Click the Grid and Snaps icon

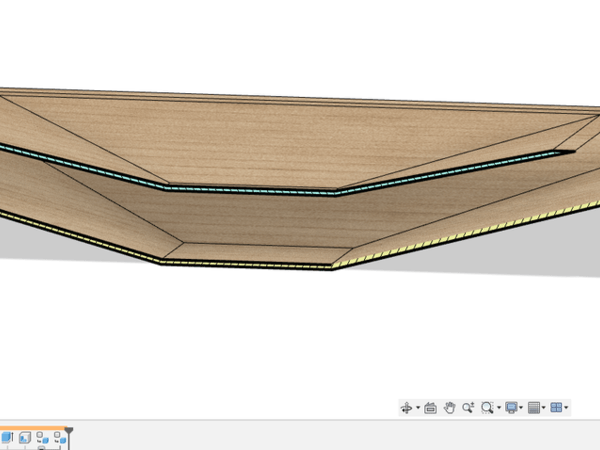(534, 408)
